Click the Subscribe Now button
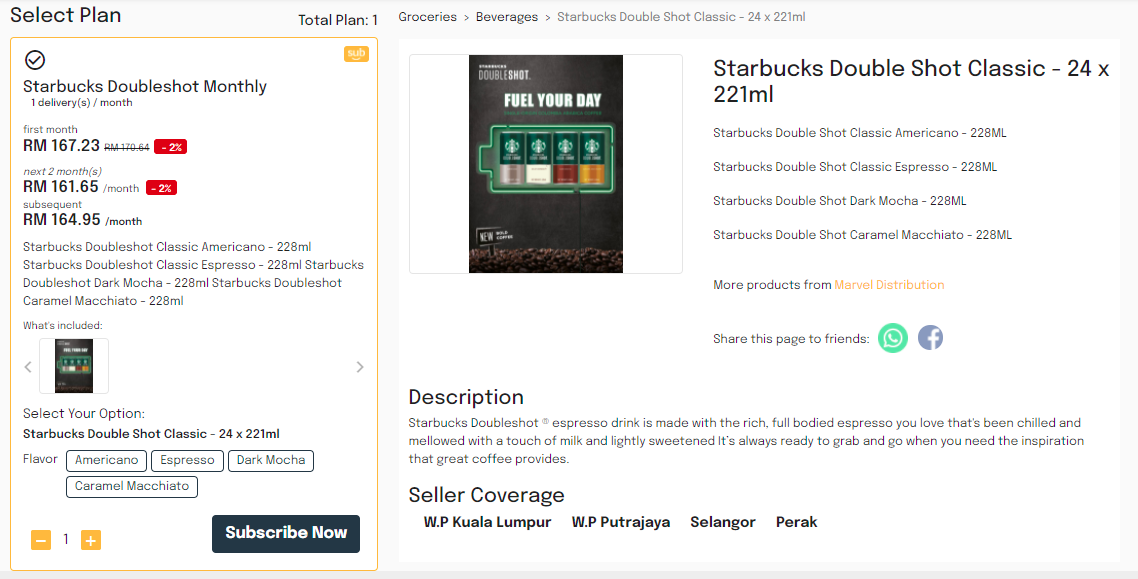1138x579 pixels. 286,533
